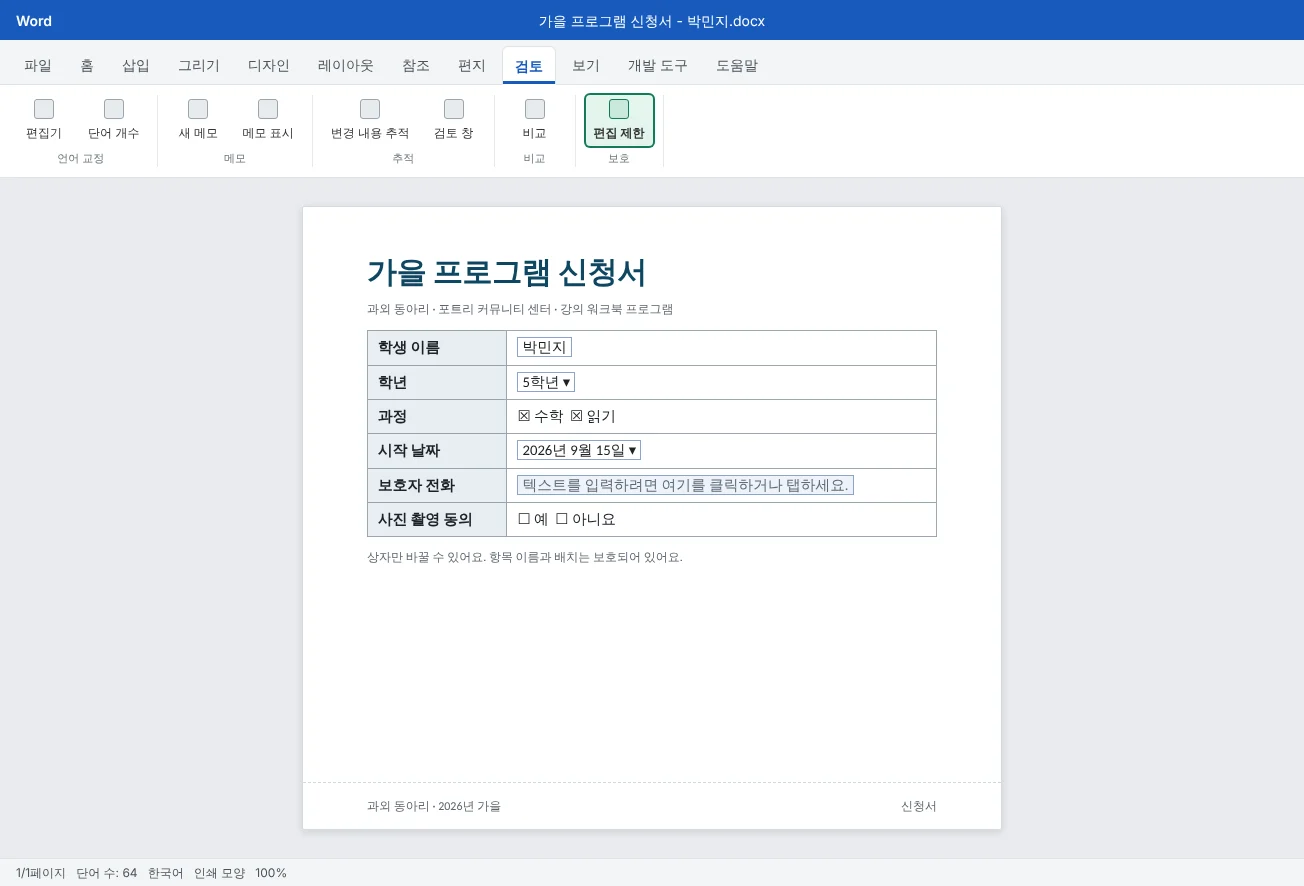Open the 2026년 9월 15일 date picker

tap(579, 450)
